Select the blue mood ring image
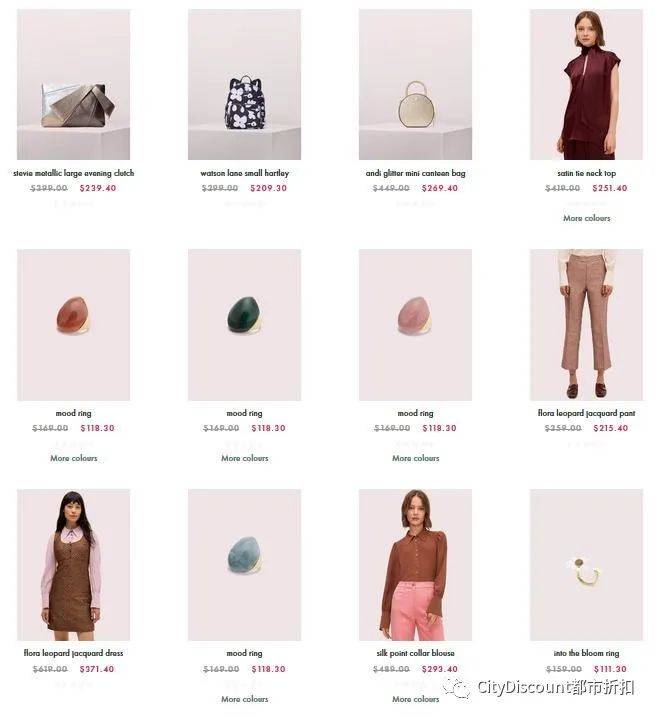 (244, 565)
